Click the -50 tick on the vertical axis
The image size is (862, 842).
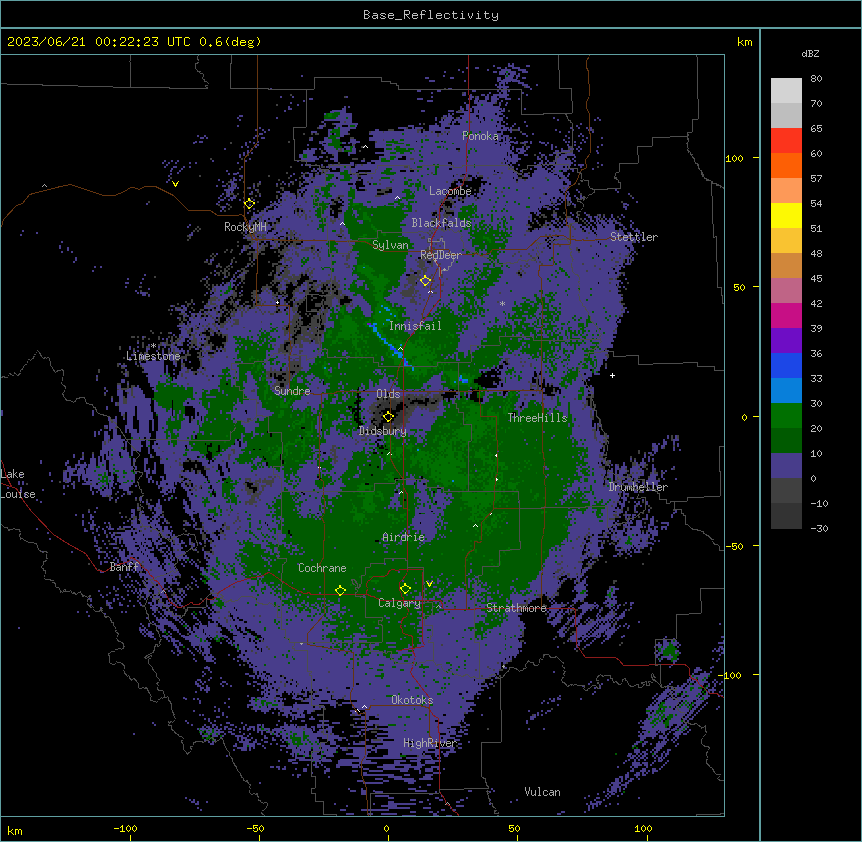[x=734, y=546]
